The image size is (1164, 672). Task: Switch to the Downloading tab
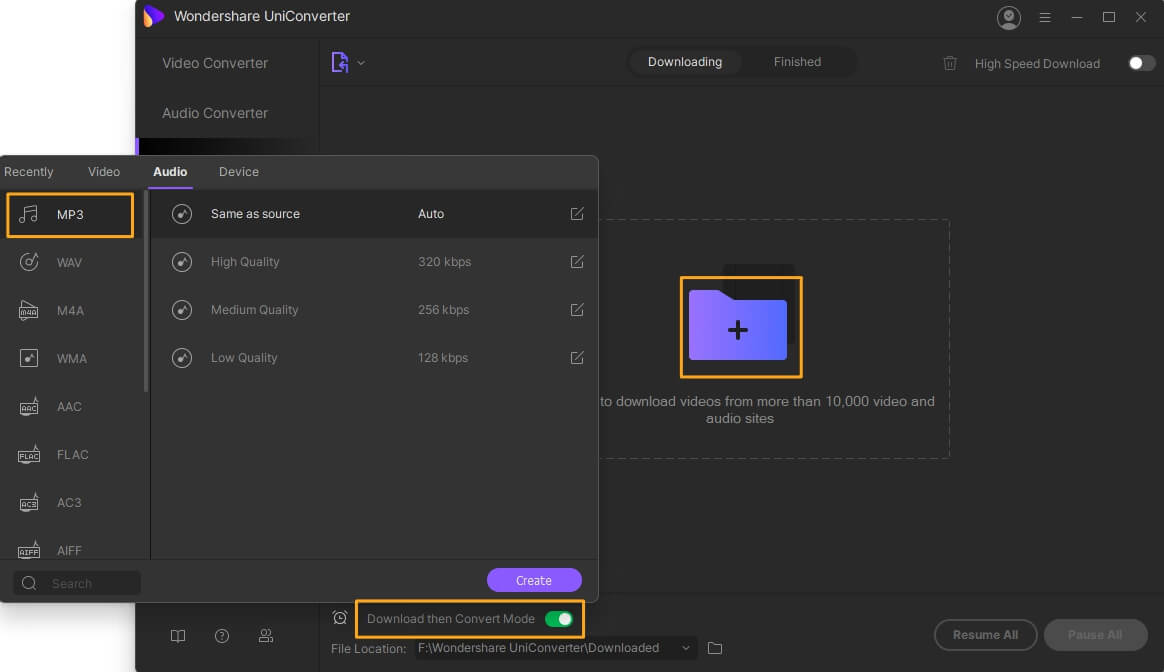point(684,62)
